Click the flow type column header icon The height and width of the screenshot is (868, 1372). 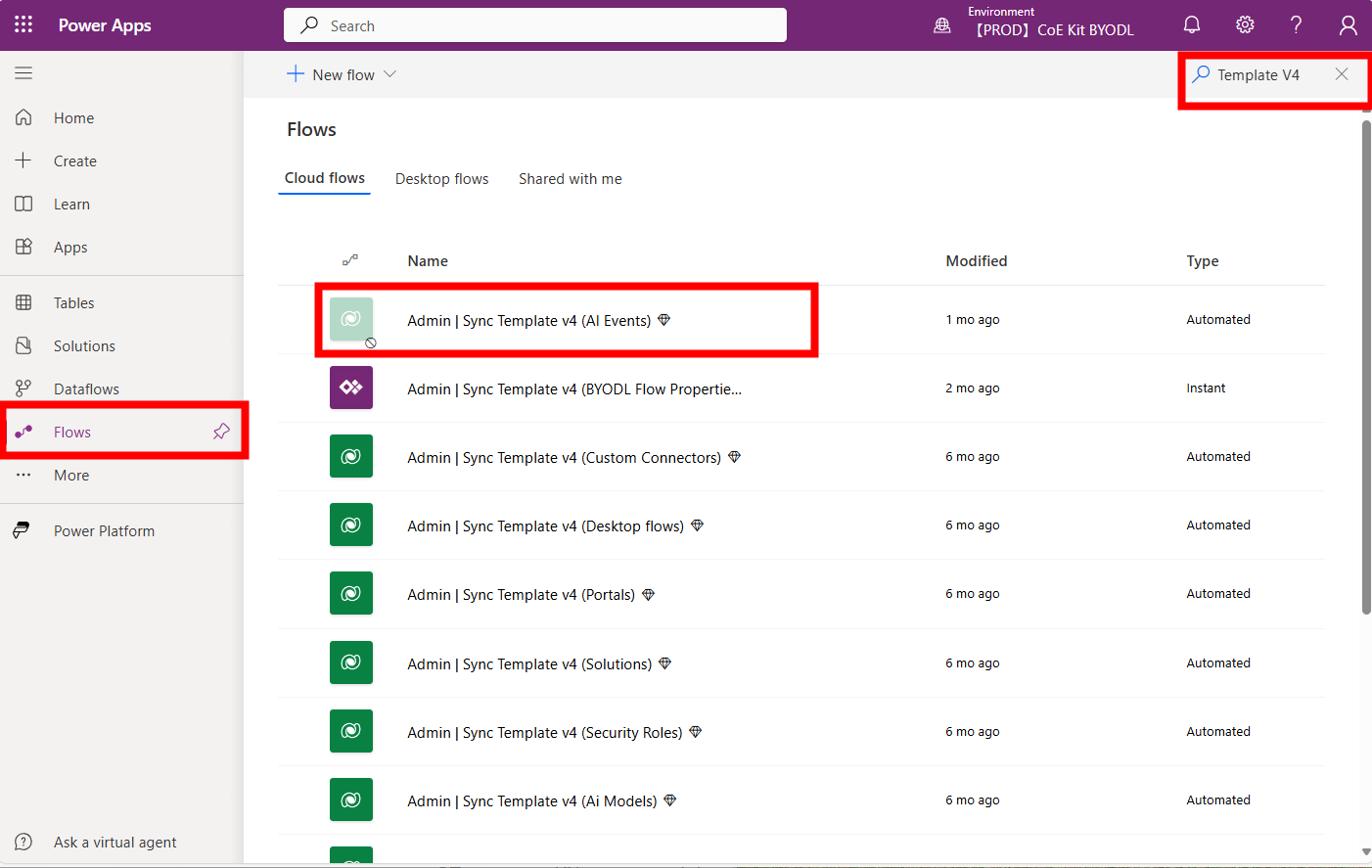pyautogui.click(x=350, y=260)
